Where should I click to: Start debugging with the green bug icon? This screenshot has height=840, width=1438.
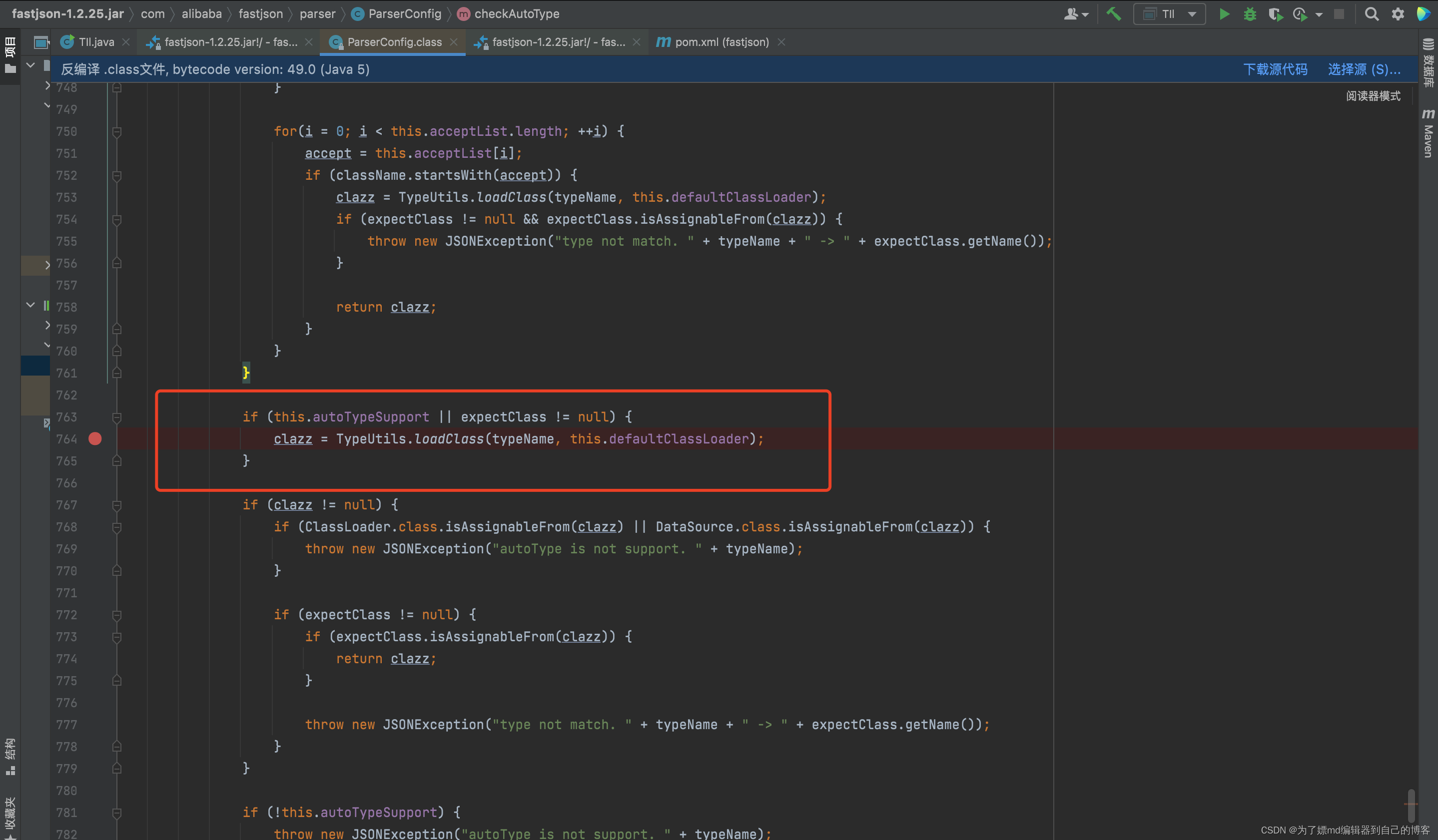(x=1250, y=13)
